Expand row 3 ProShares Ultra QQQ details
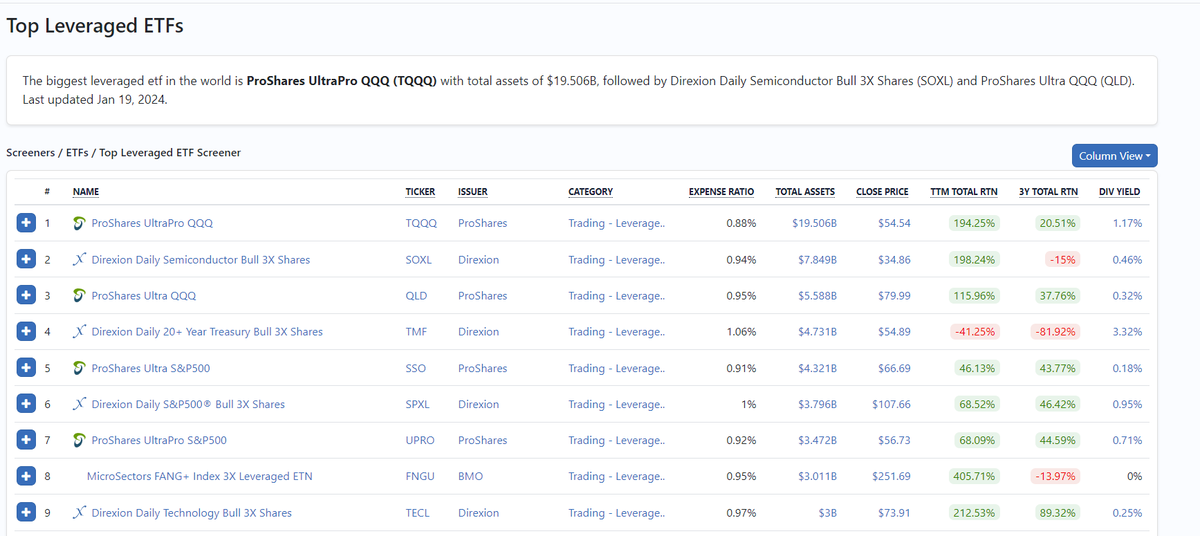This screenshot has width=1200, height=536. (x=26, y=295)
